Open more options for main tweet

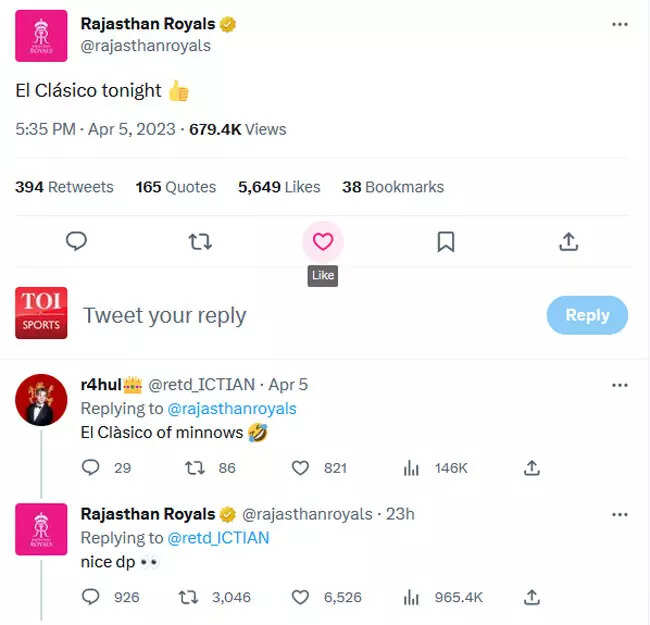[x=620, y=22]
